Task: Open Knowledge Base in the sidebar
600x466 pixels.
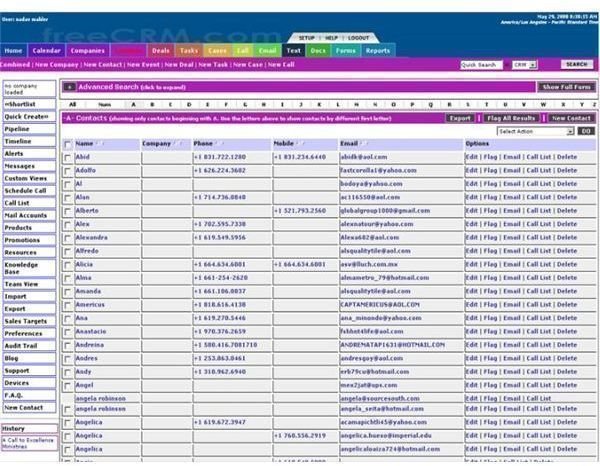Action: pos(29,268)
